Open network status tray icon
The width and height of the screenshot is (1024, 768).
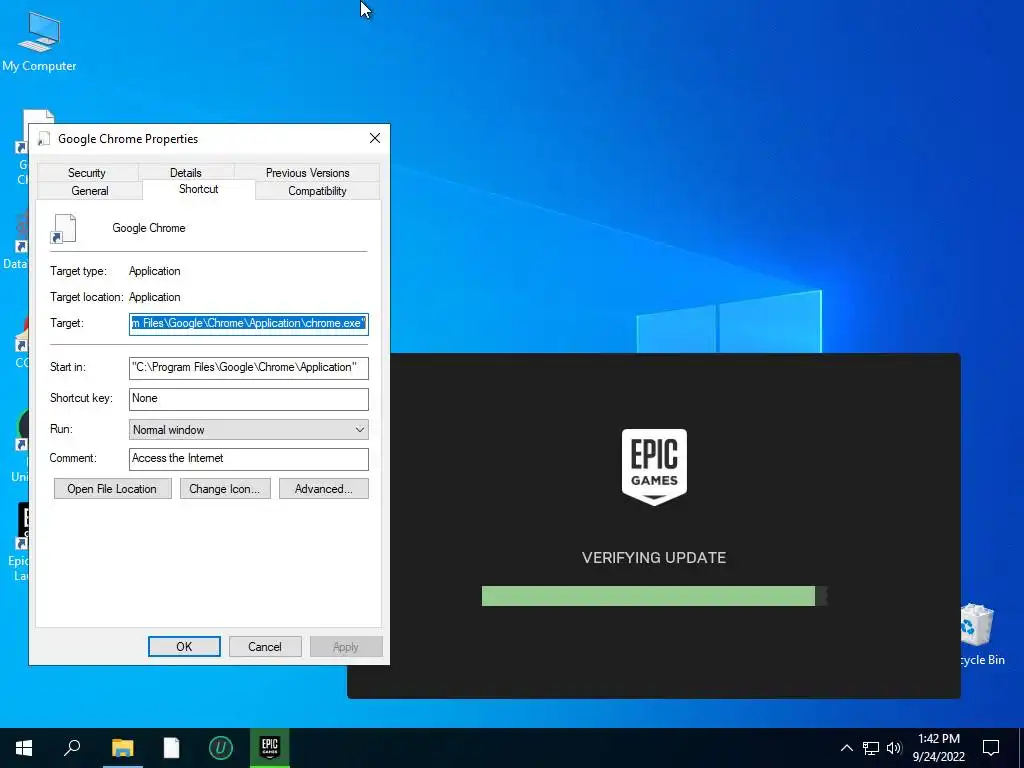point(871,748)
